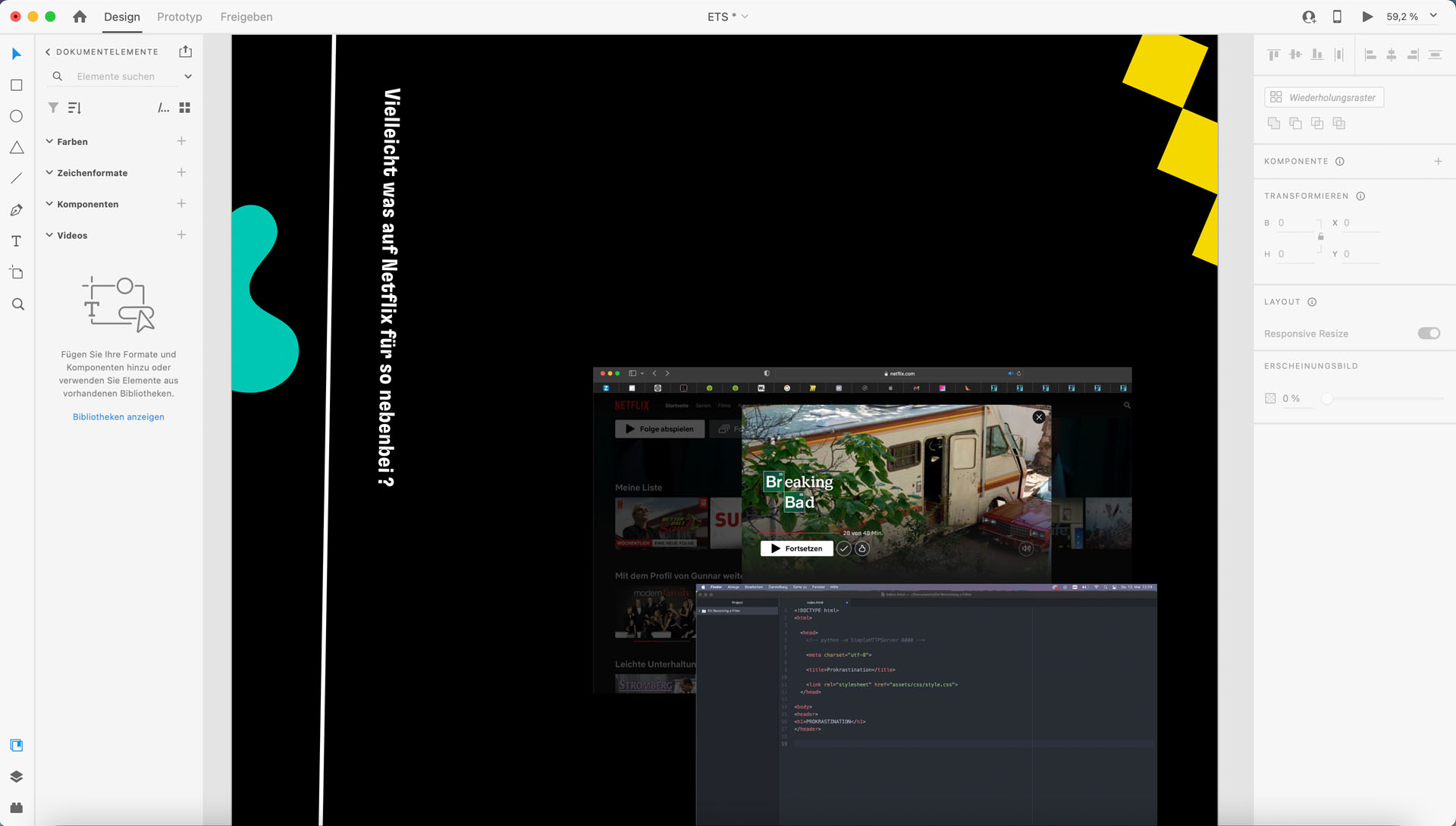Create component with plus in Komponente
Image resolution: width=1456 pixels, height=826 pixels.
coord(1438,162)
